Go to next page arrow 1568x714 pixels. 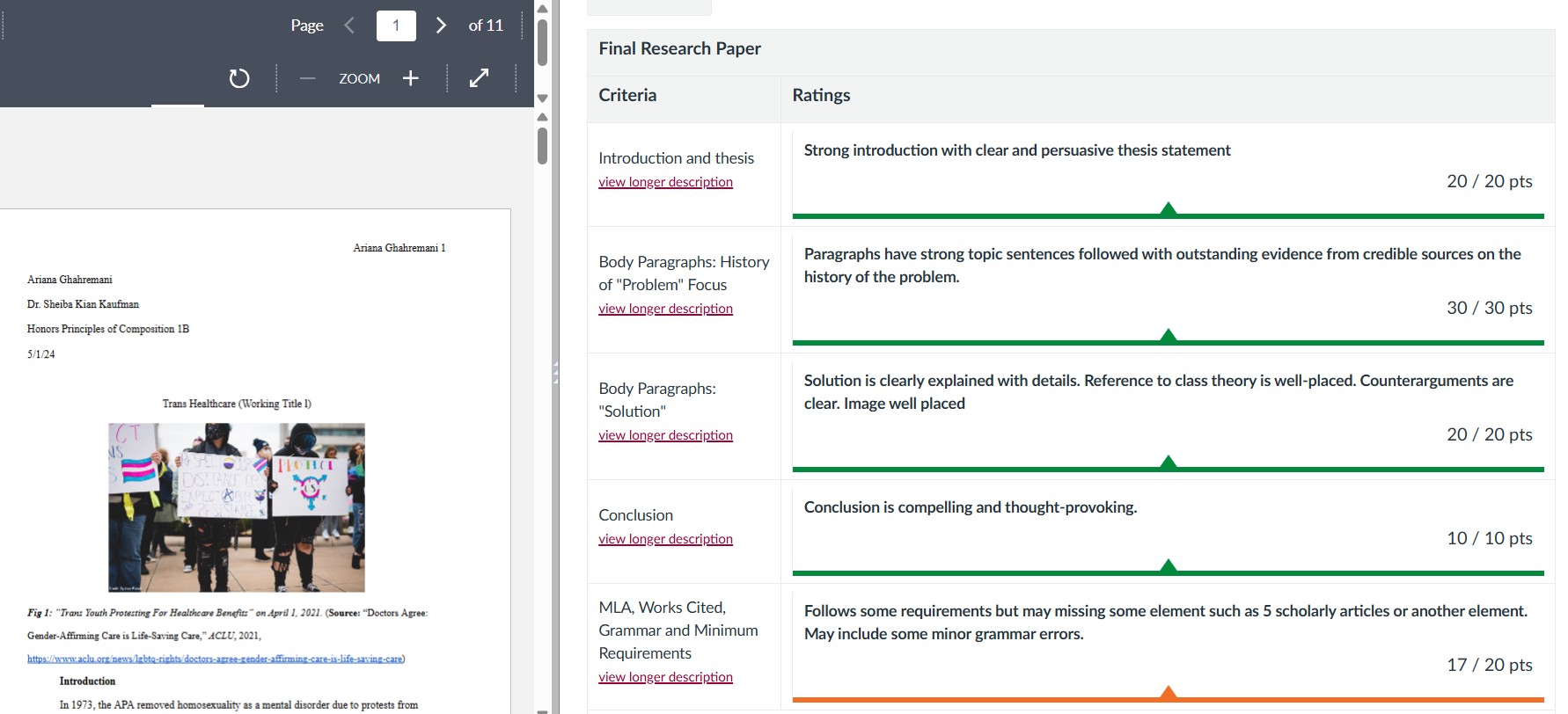pos(441,25)
